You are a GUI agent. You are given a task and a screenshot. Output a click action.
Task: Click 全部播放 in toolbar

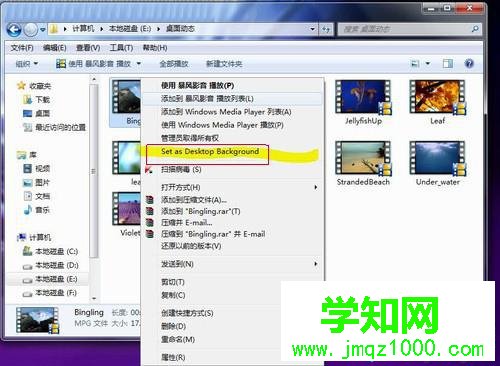click(174, 64)
